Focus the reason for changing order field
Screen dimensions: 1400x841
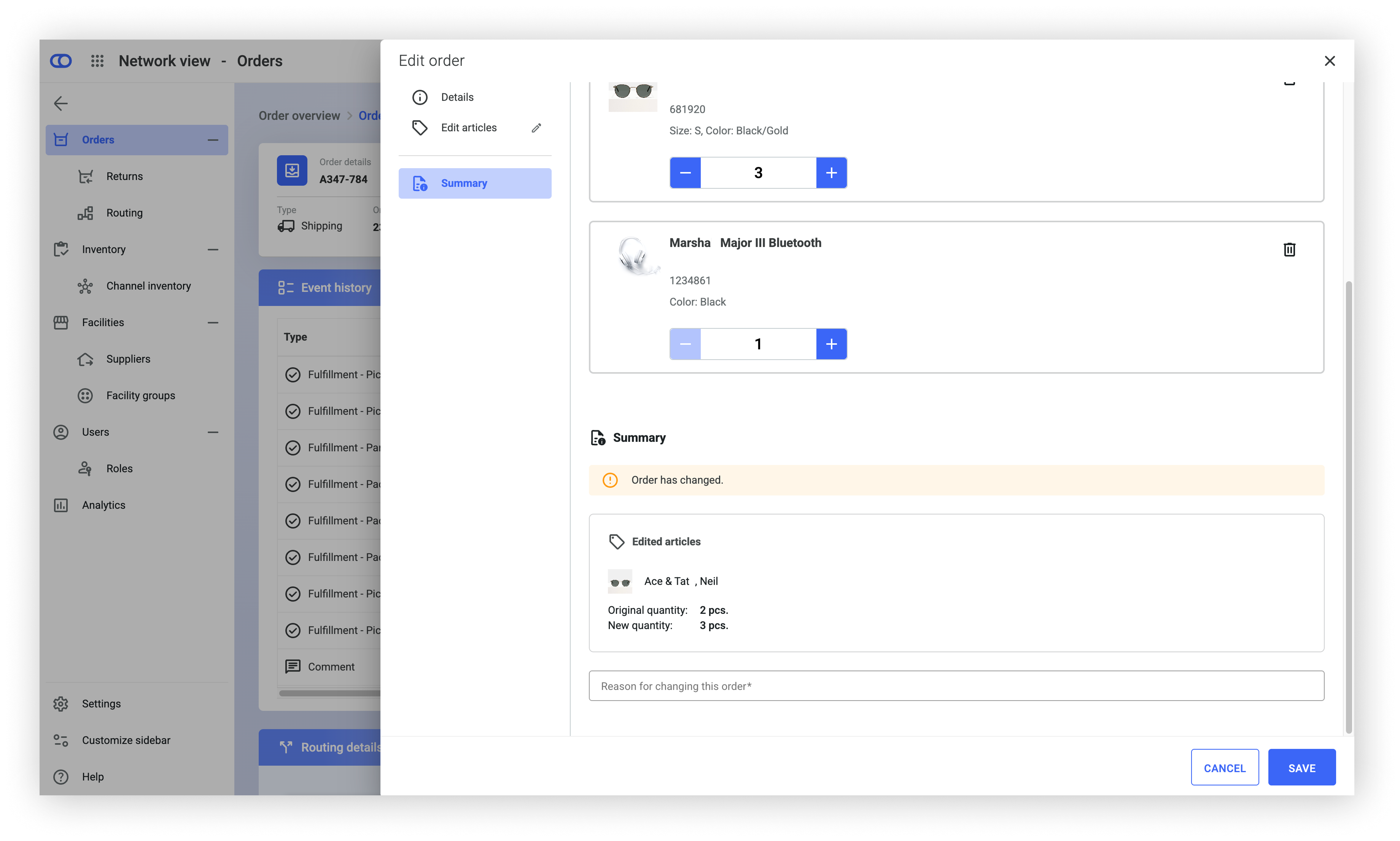(x=956, y=686)
